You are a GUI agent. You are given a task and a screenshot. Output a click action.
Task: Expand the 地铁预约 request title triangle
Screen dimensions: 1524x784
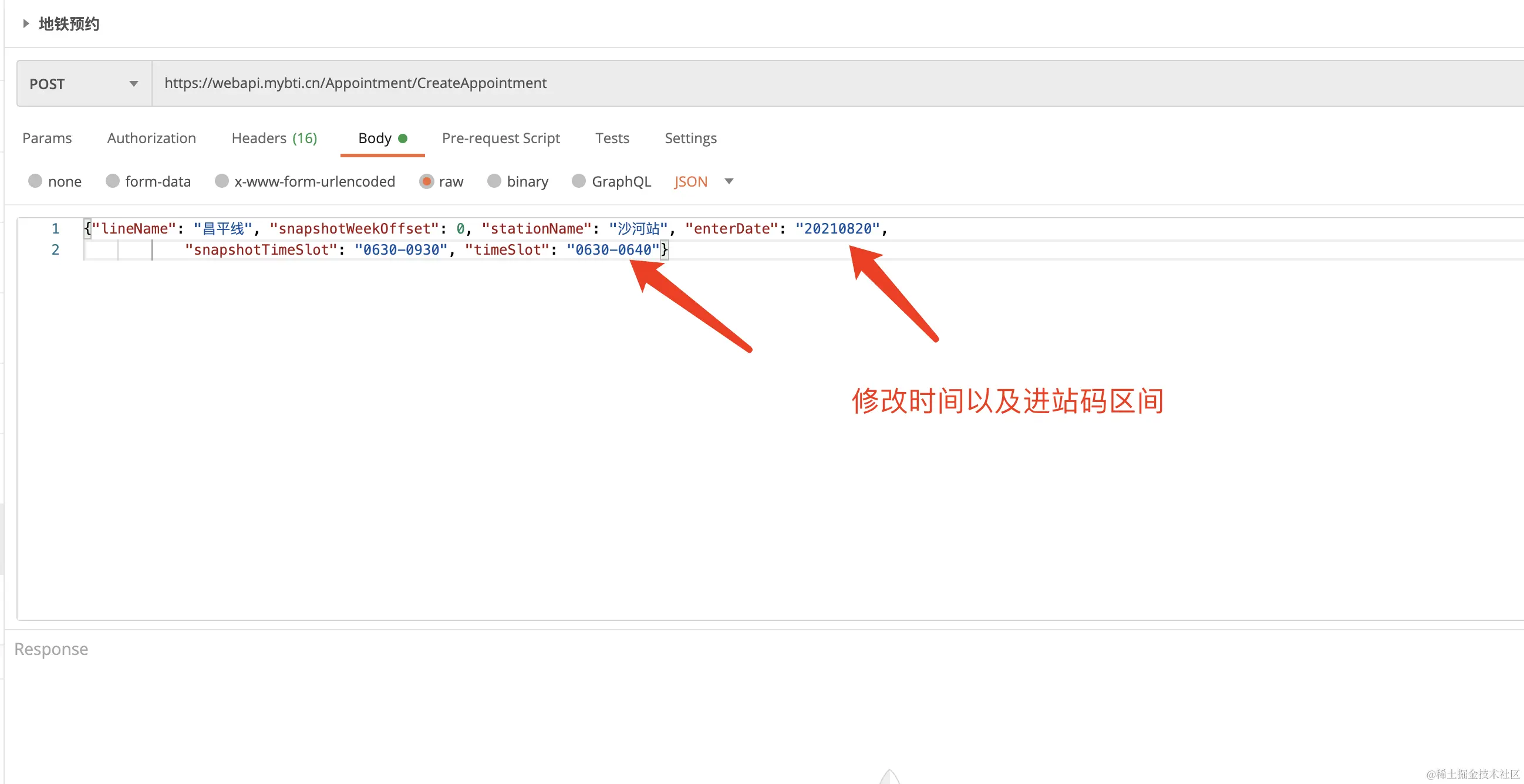coord(25,23)
